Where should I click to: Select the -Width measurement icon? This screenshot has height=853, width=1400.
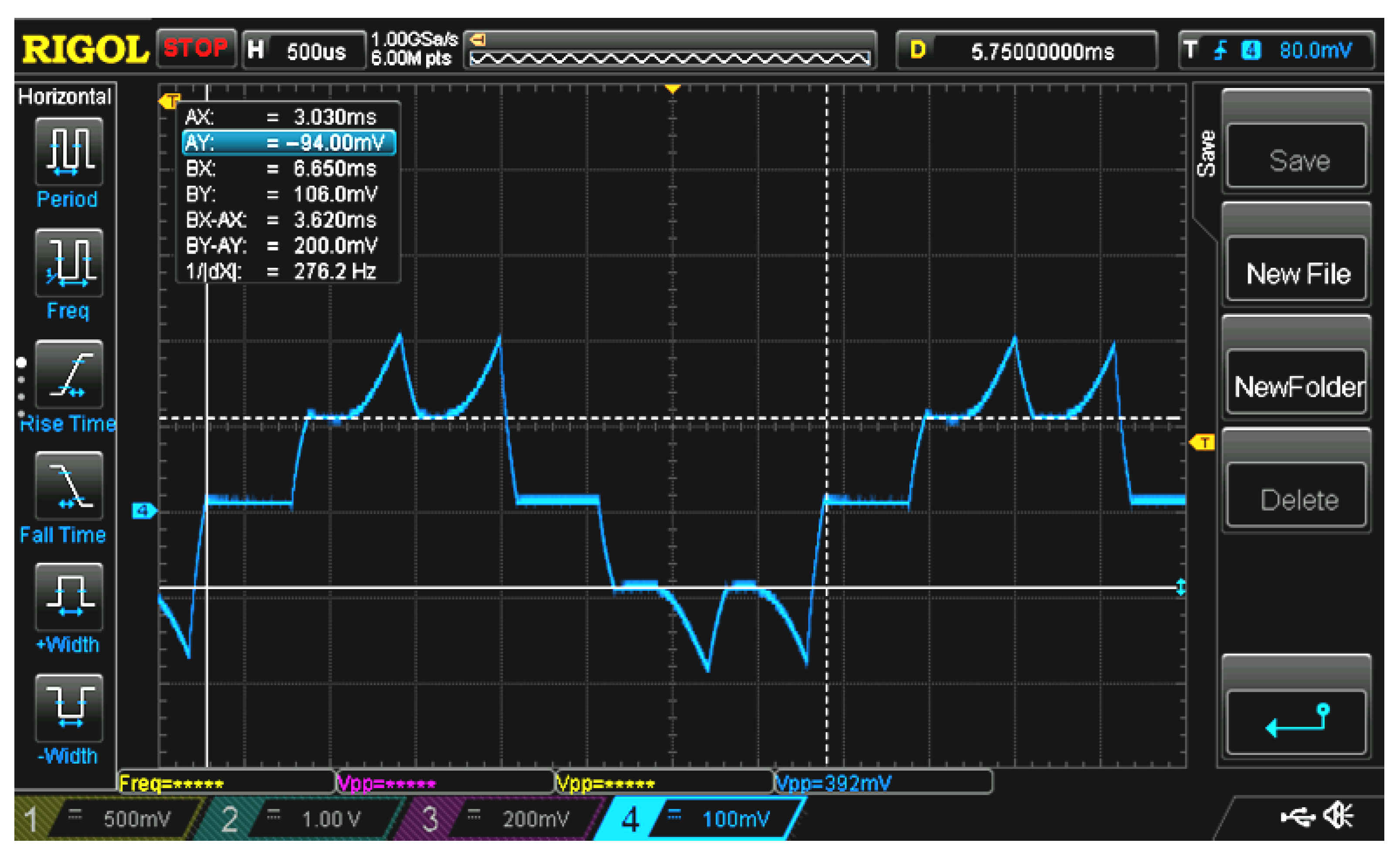pyautogui.click(x=69, y=708)
